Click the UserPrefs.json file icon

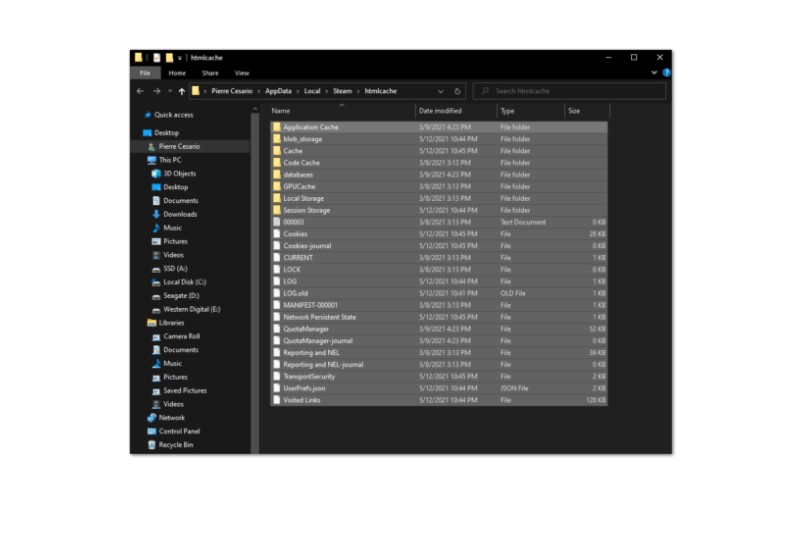coord(277,388)
